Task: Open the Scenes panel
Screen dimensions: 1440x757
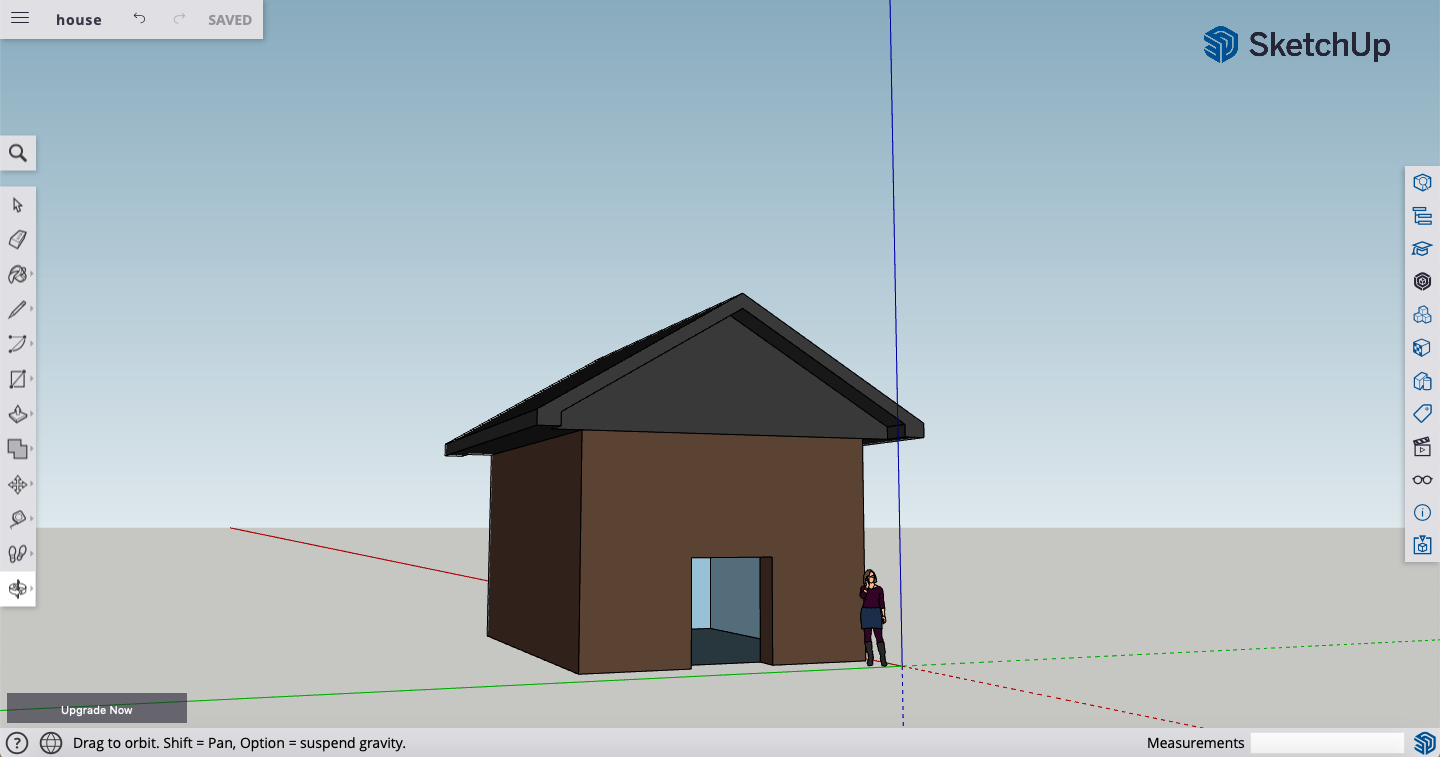Action: [1421, 448]
